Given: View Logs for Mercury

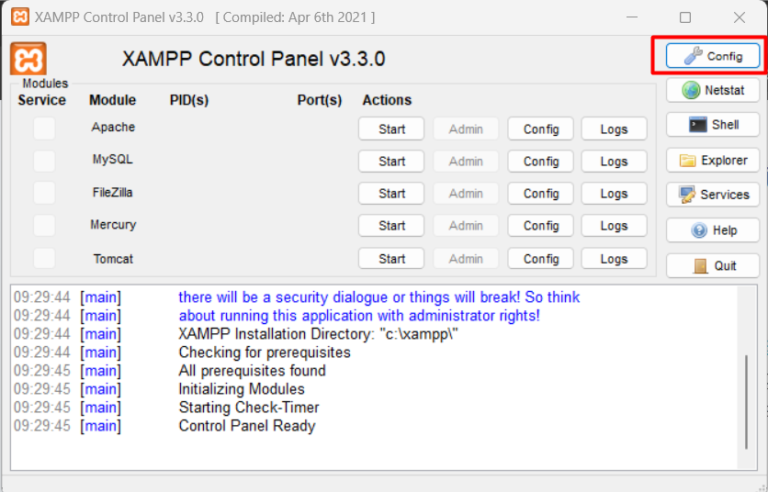Looking at the screenshot, I should pyautogui.click(x=614, y=226).
